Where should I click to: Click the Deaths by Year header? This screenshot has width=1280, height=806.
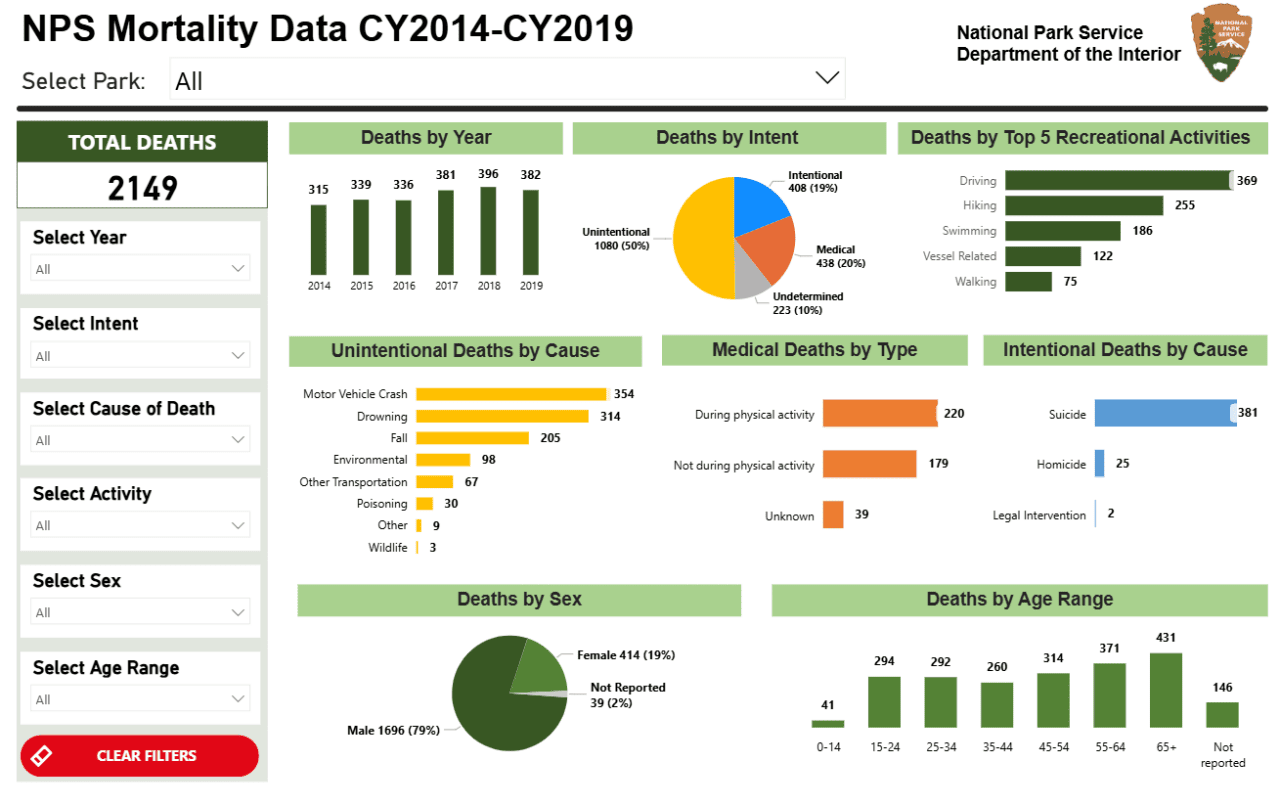(426, 138)
